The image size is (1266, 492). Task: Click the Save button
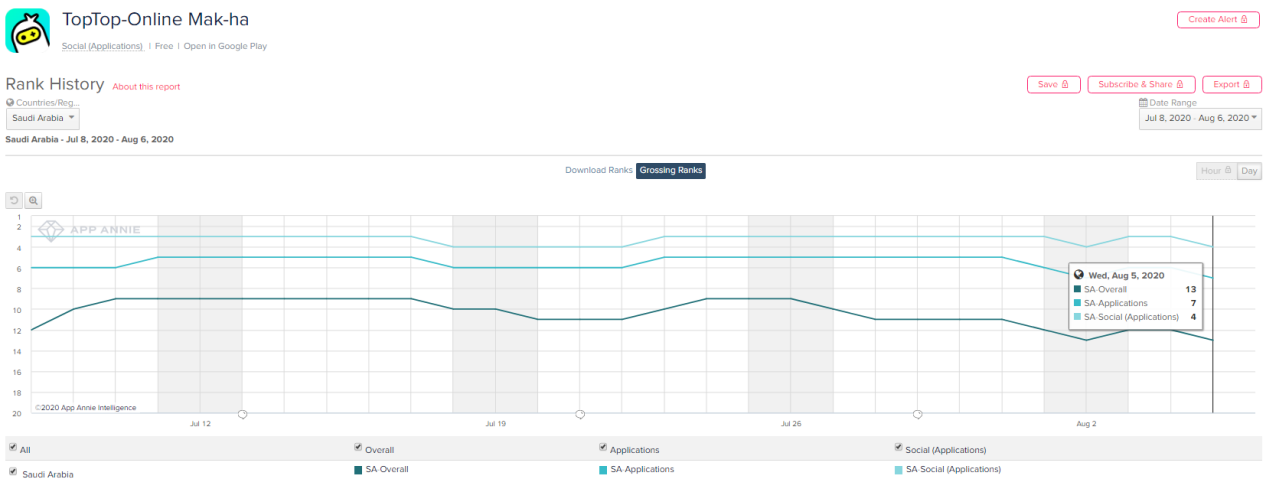pos(1054,85)
